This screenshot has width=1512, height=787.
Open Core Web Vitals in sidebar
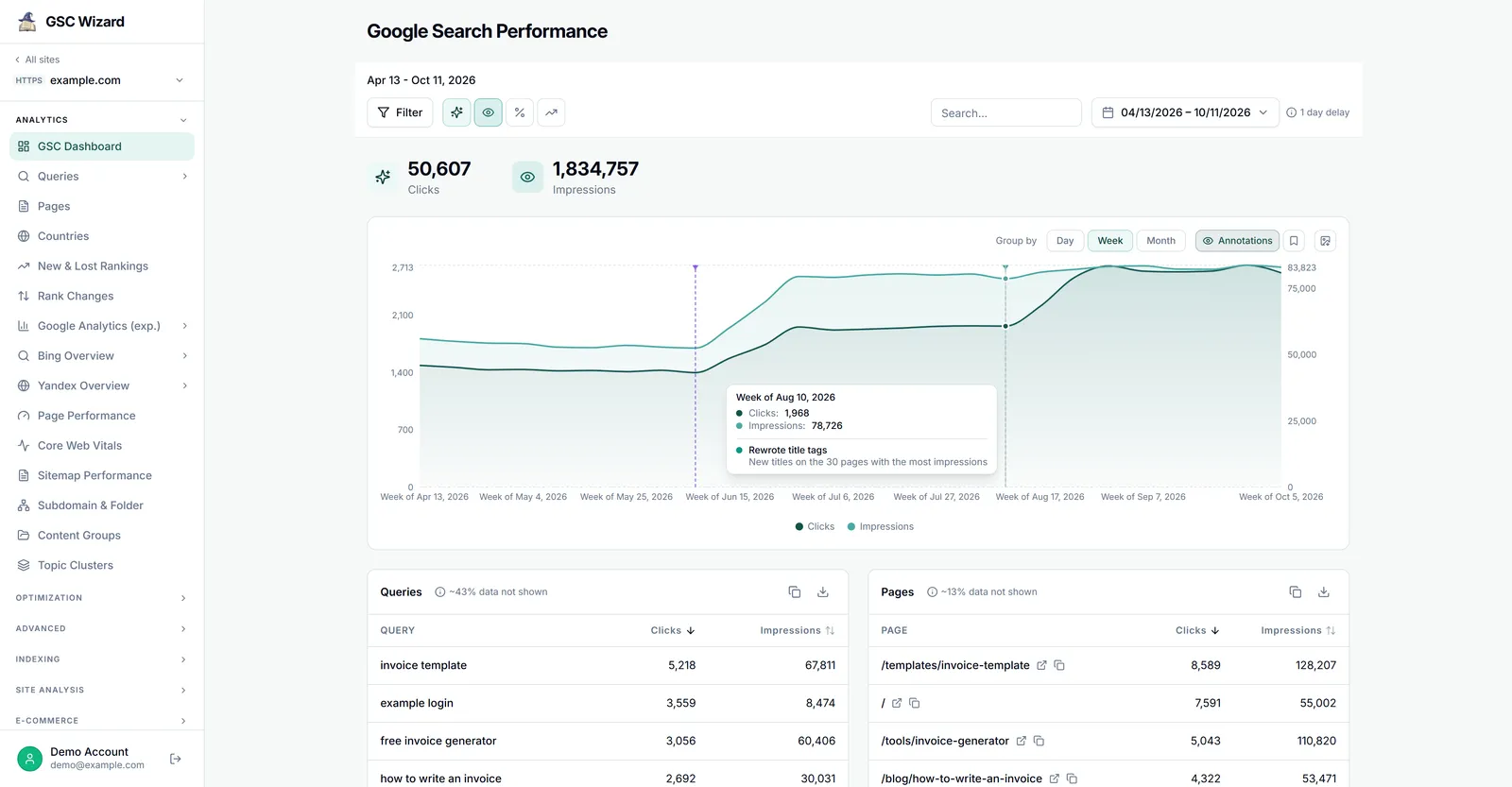[x=102, y=446]
